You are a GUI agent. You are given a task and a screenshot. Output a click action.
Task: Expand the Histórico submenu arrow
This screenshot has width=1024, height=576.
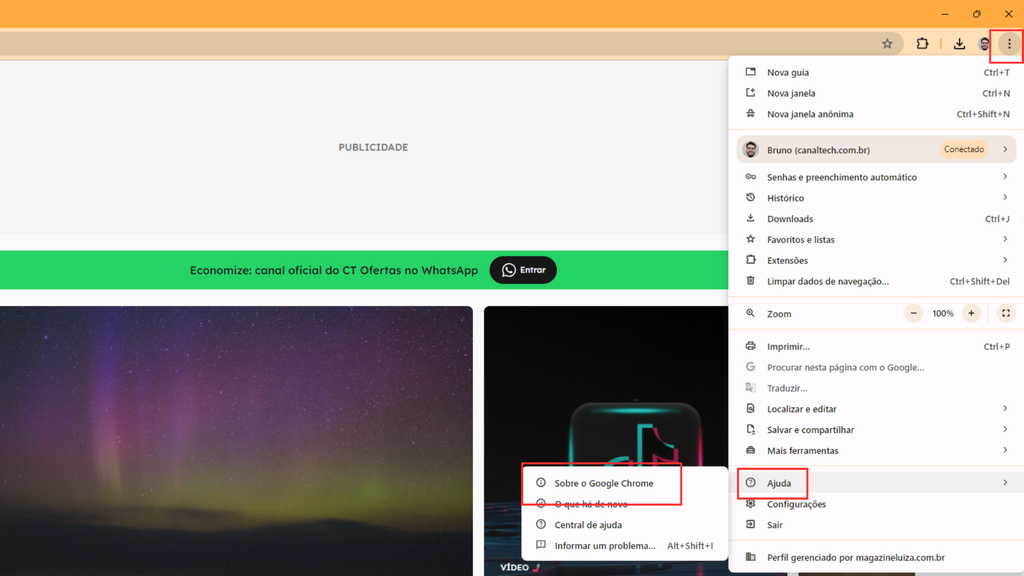[1005, 197]
